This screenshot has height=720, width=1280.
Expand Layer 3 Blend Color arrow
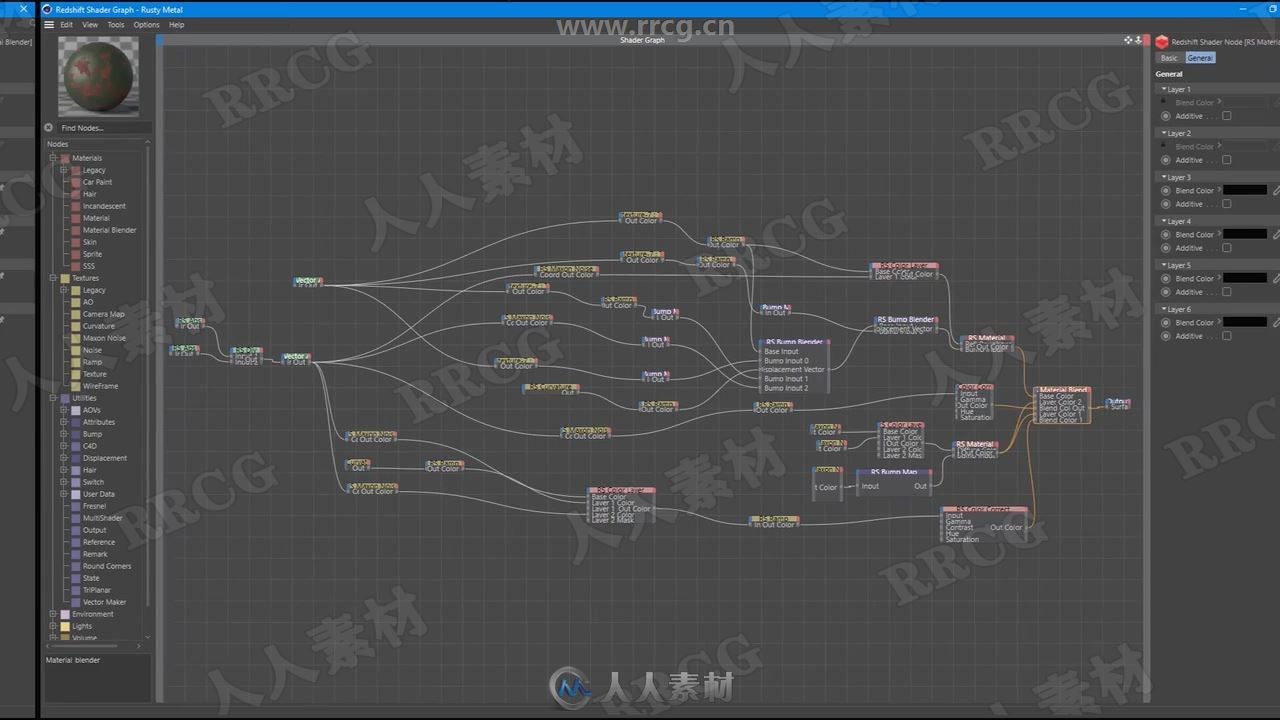pyautogui.click(x=1219, y=190)
